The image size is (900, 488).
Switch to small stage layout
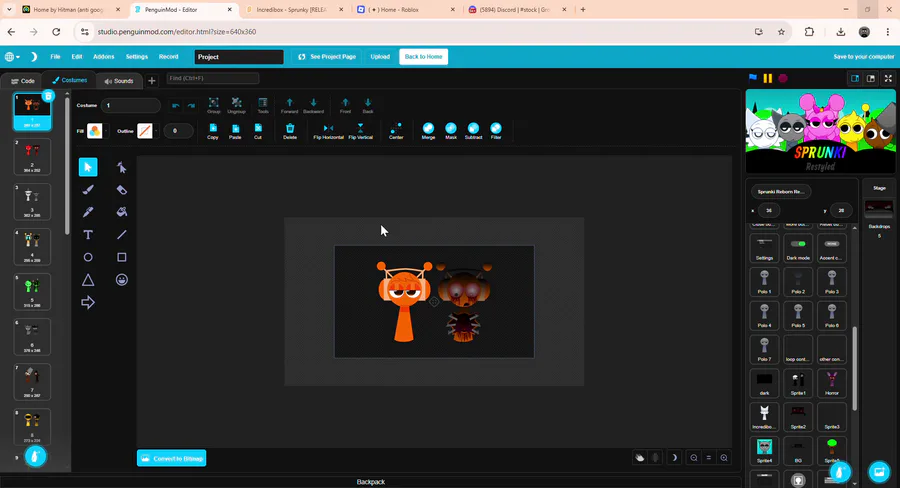tap(855, 79)
